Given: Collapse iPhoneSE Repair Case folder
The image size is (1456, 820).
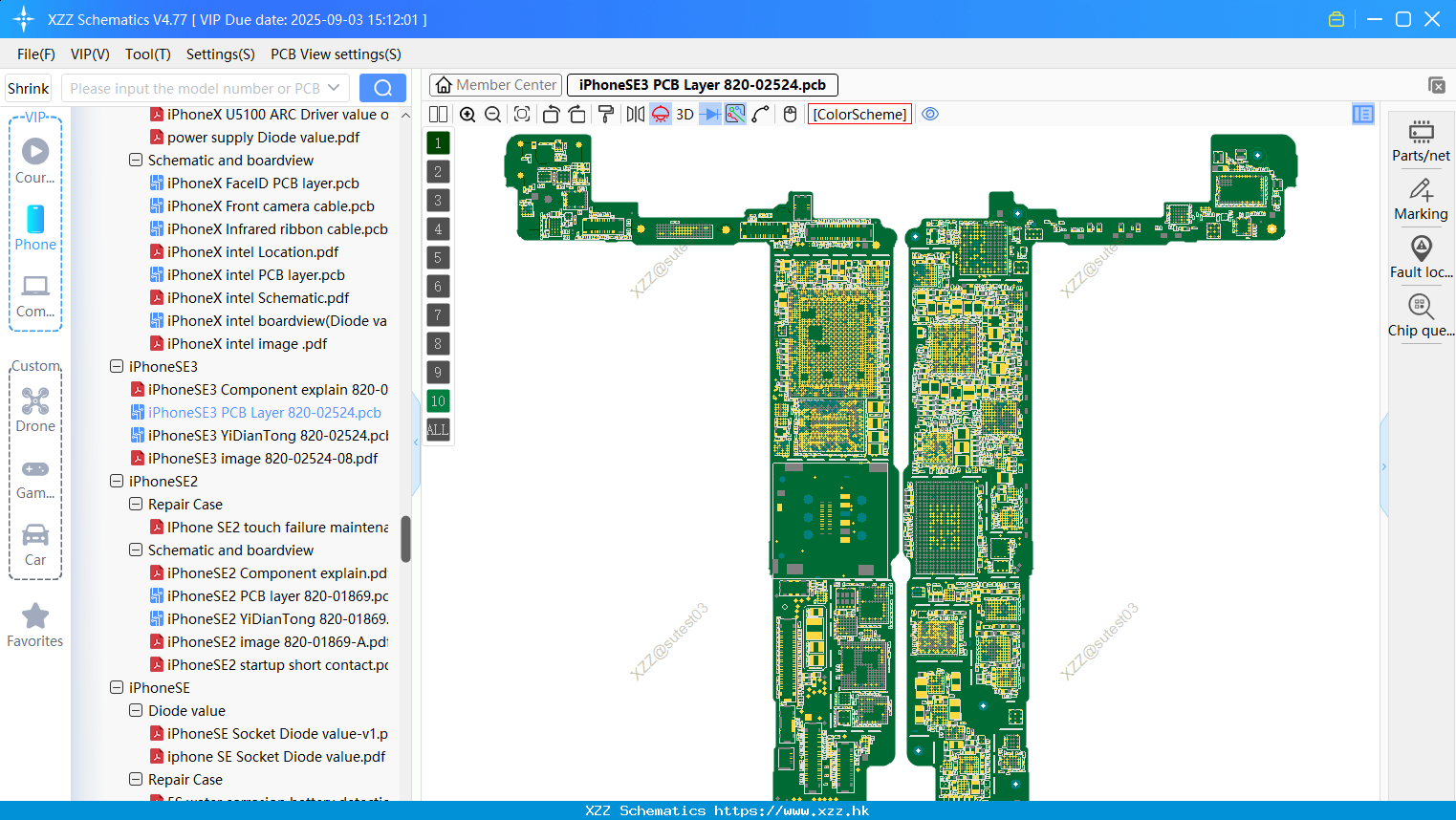Looking at the screenshot, I should (136, 779).
